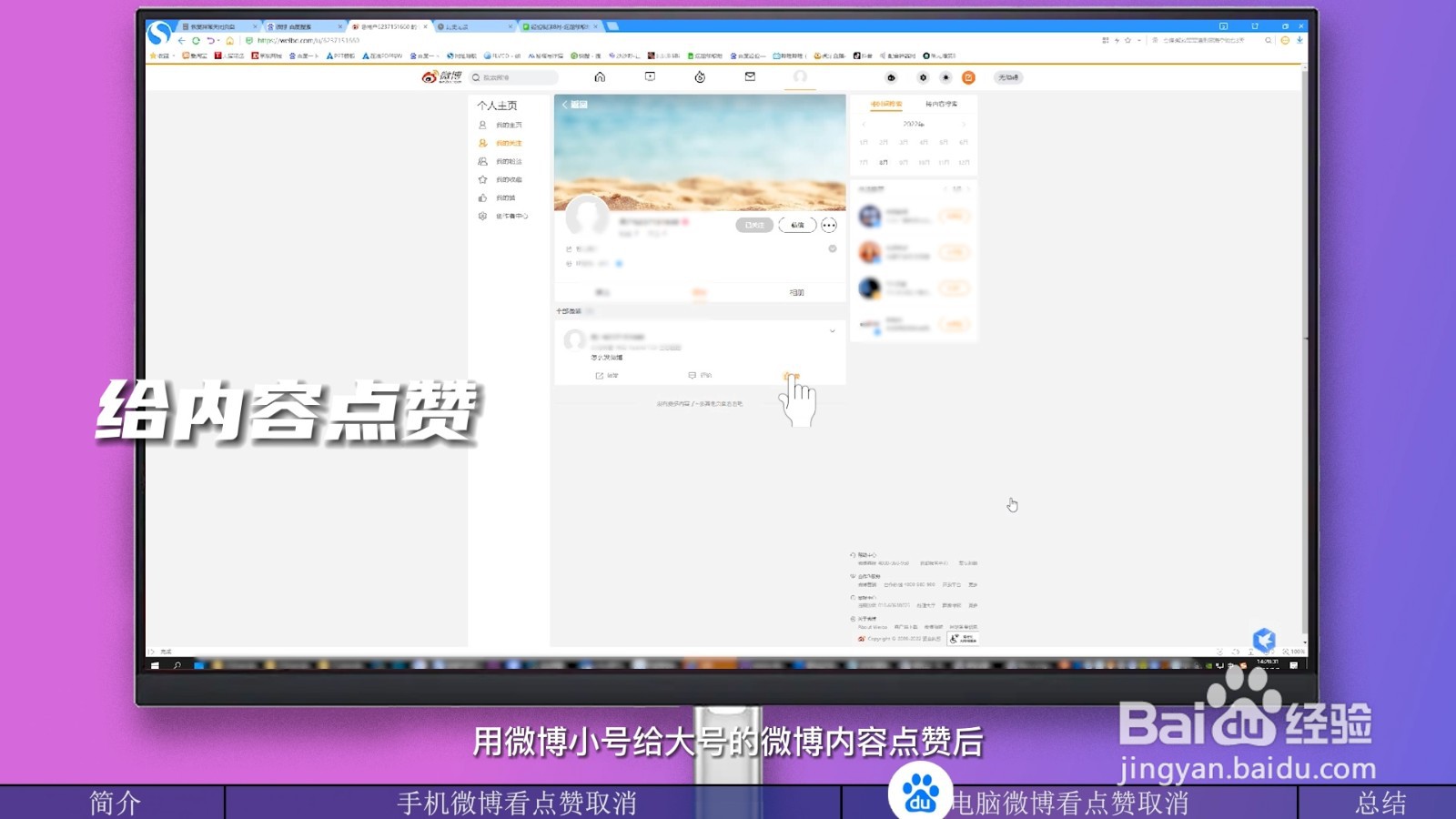Image resolution: width=1456 pixels, height=819 pixels.
Task: Open the Weibo video icon in navbar
Action: pyautogui.click(x=650, y=77)
